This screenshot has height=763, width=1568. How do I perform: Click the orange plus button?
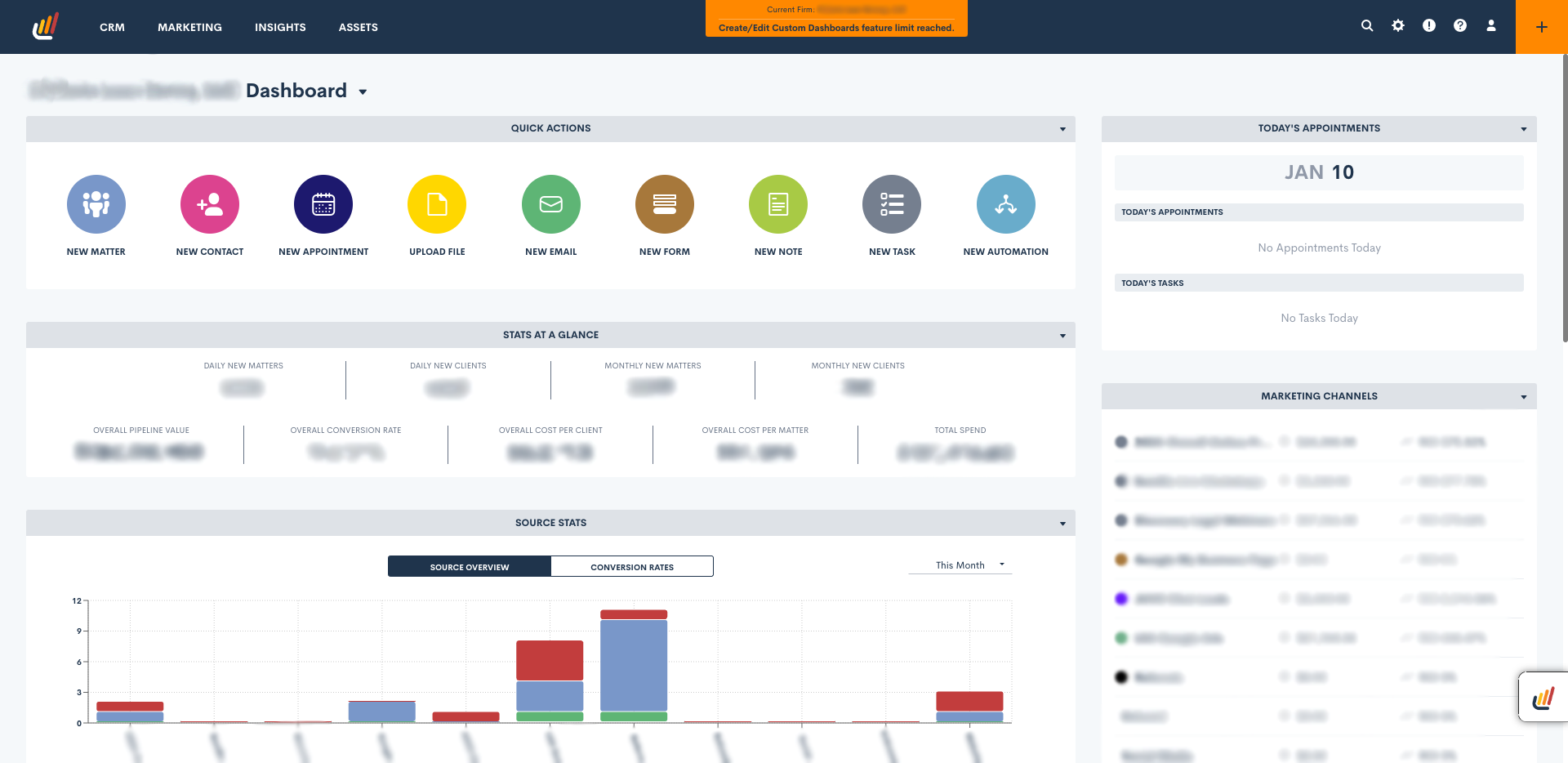(x=1542, y=27)
